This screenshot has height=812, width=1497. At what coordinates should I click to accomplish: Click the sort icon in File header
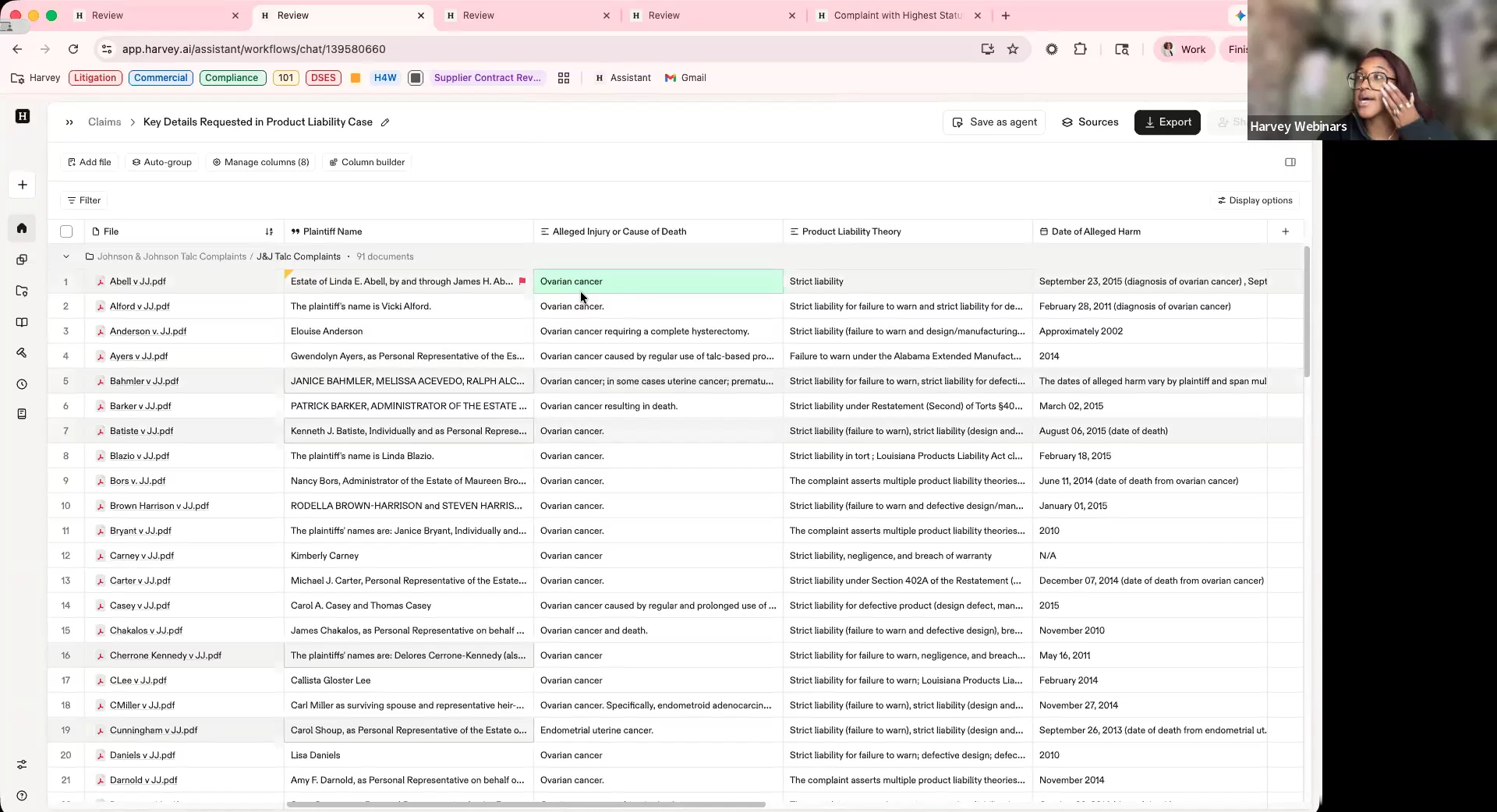(269, 231)
